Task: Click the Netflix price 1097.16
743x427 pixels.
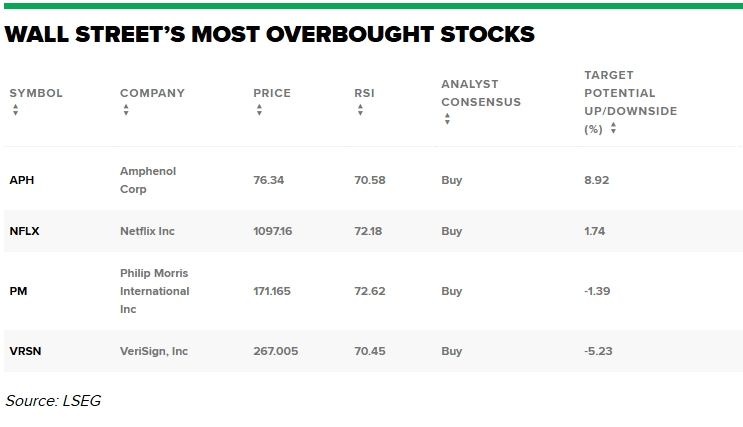Action: click(273, 231)
